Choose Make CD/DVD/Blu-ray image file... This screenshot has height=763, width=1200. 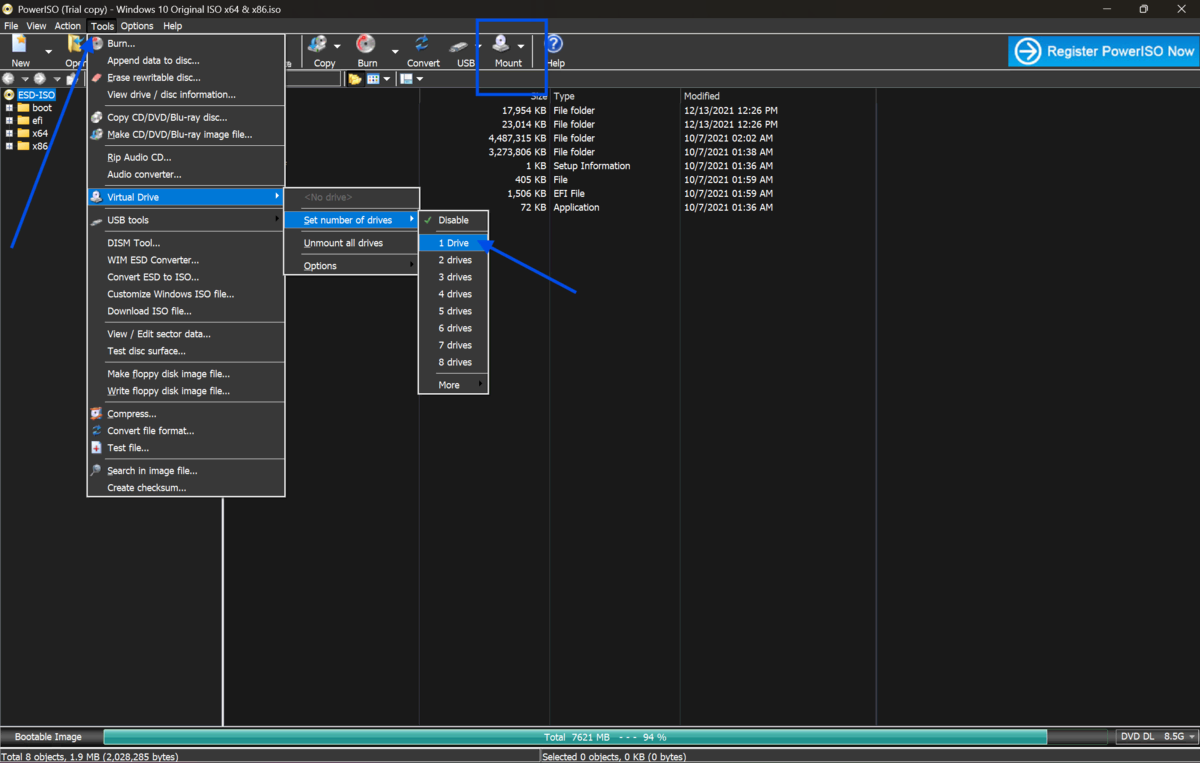(x=186, y=134)
